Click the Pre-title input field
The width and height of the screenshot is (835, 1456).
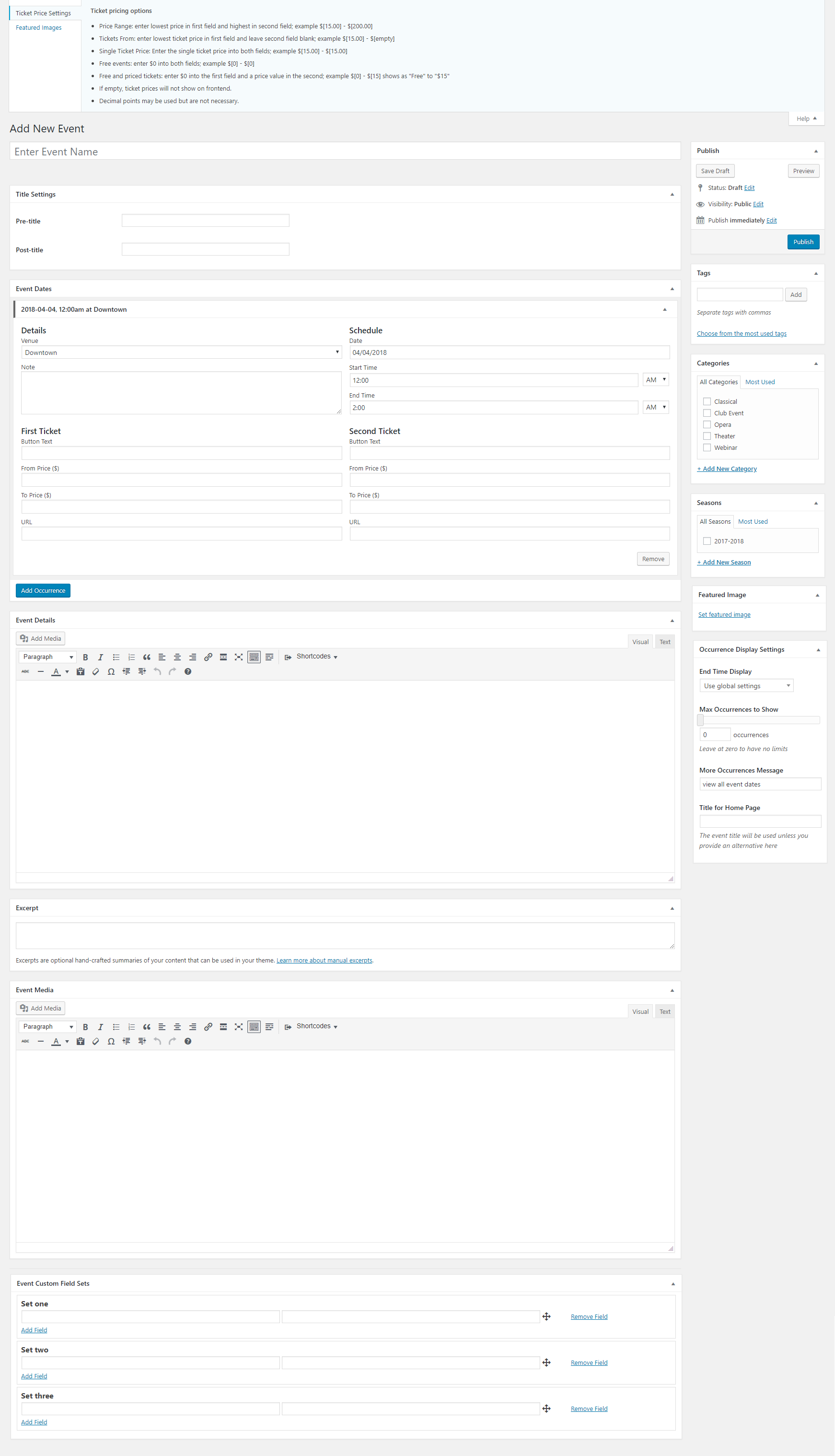pyautogui.click(x=205, y=220)
